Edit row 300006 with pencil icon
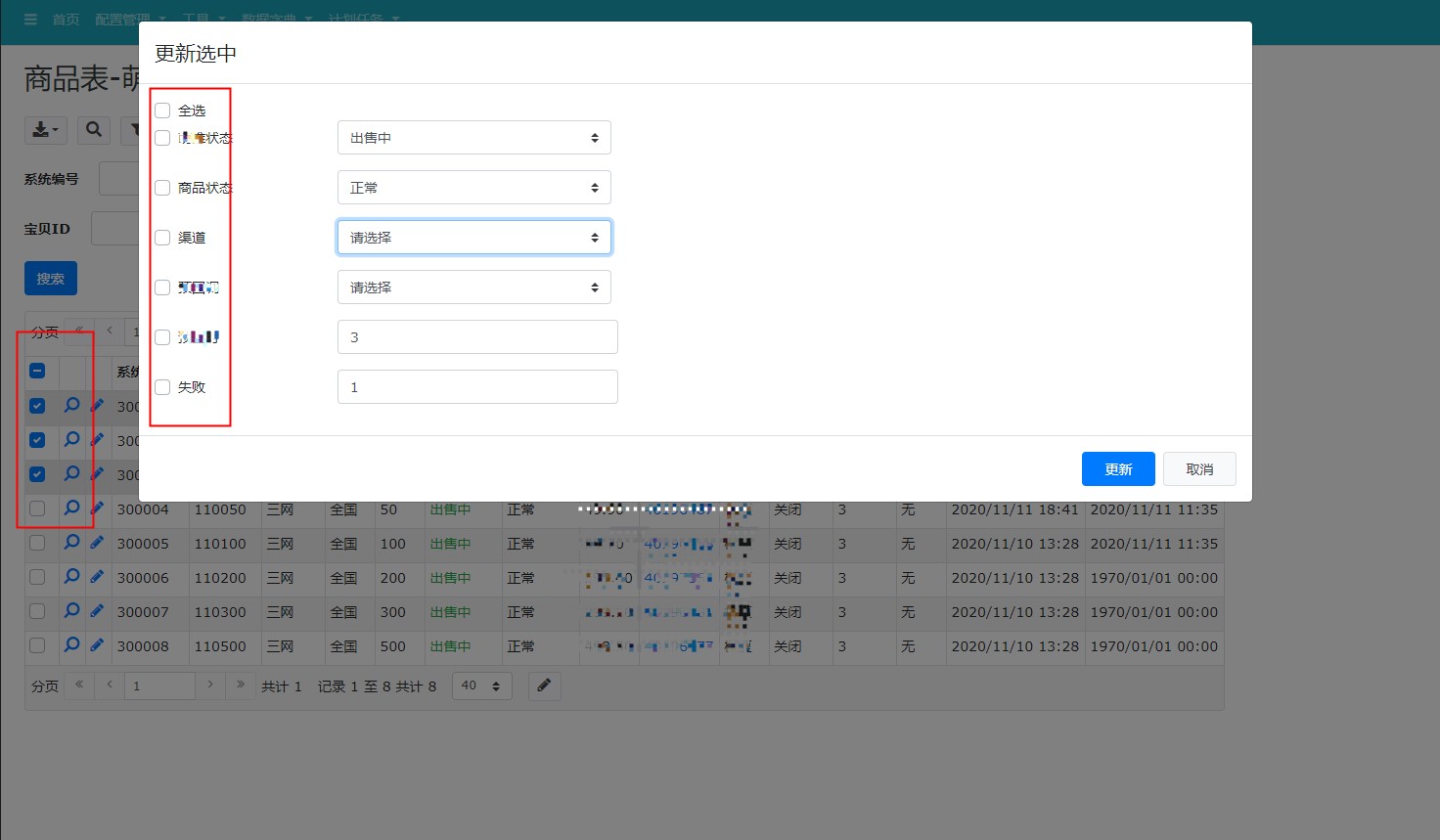Image resolution: width=1440 pixels, height=840 pixels. (97, 577)
